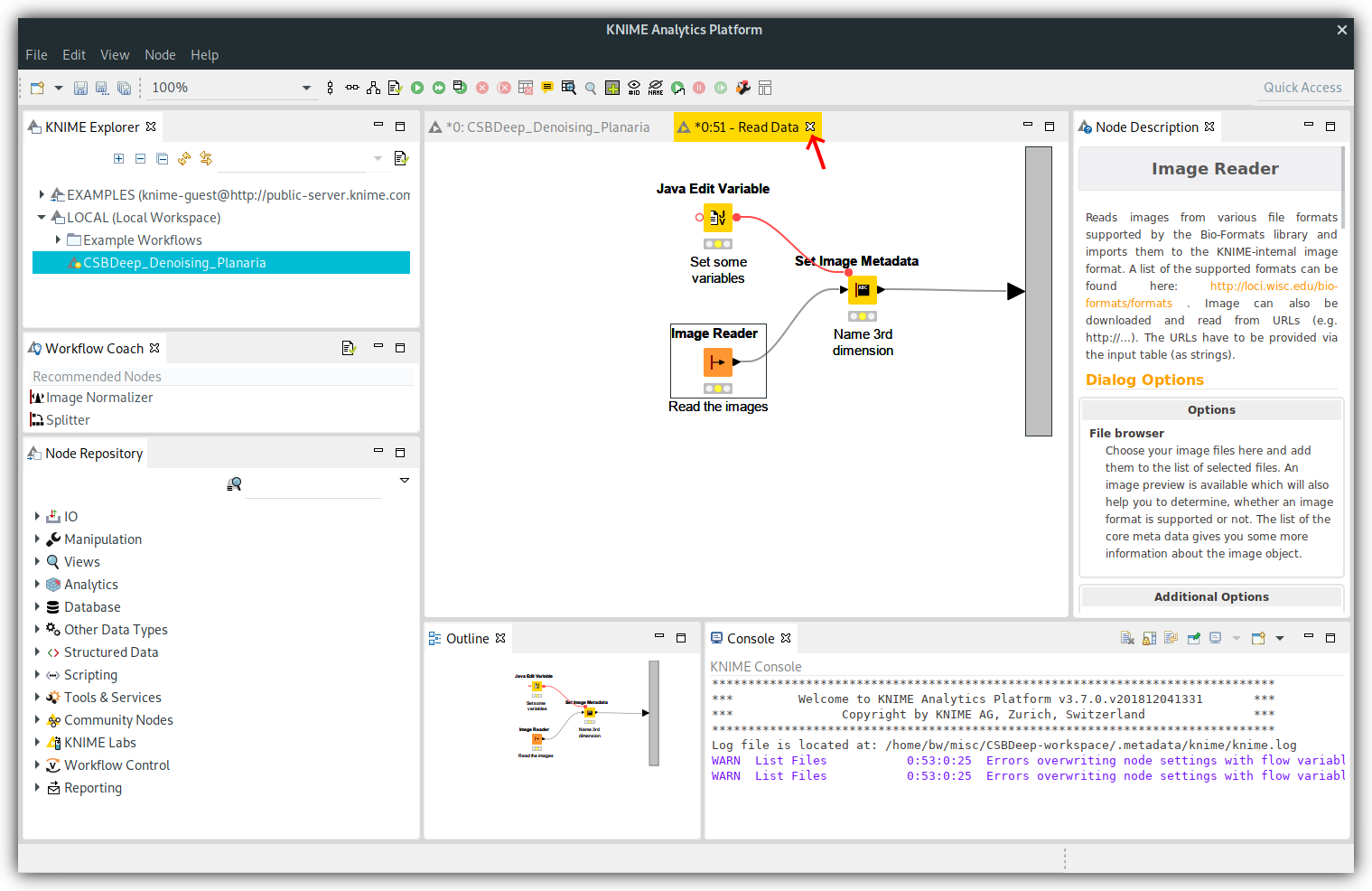Switch to CSBDeep_Denoising_Planaria editor tab
The width and height of the screenshot is (1372, 891).
coord(547,127)
